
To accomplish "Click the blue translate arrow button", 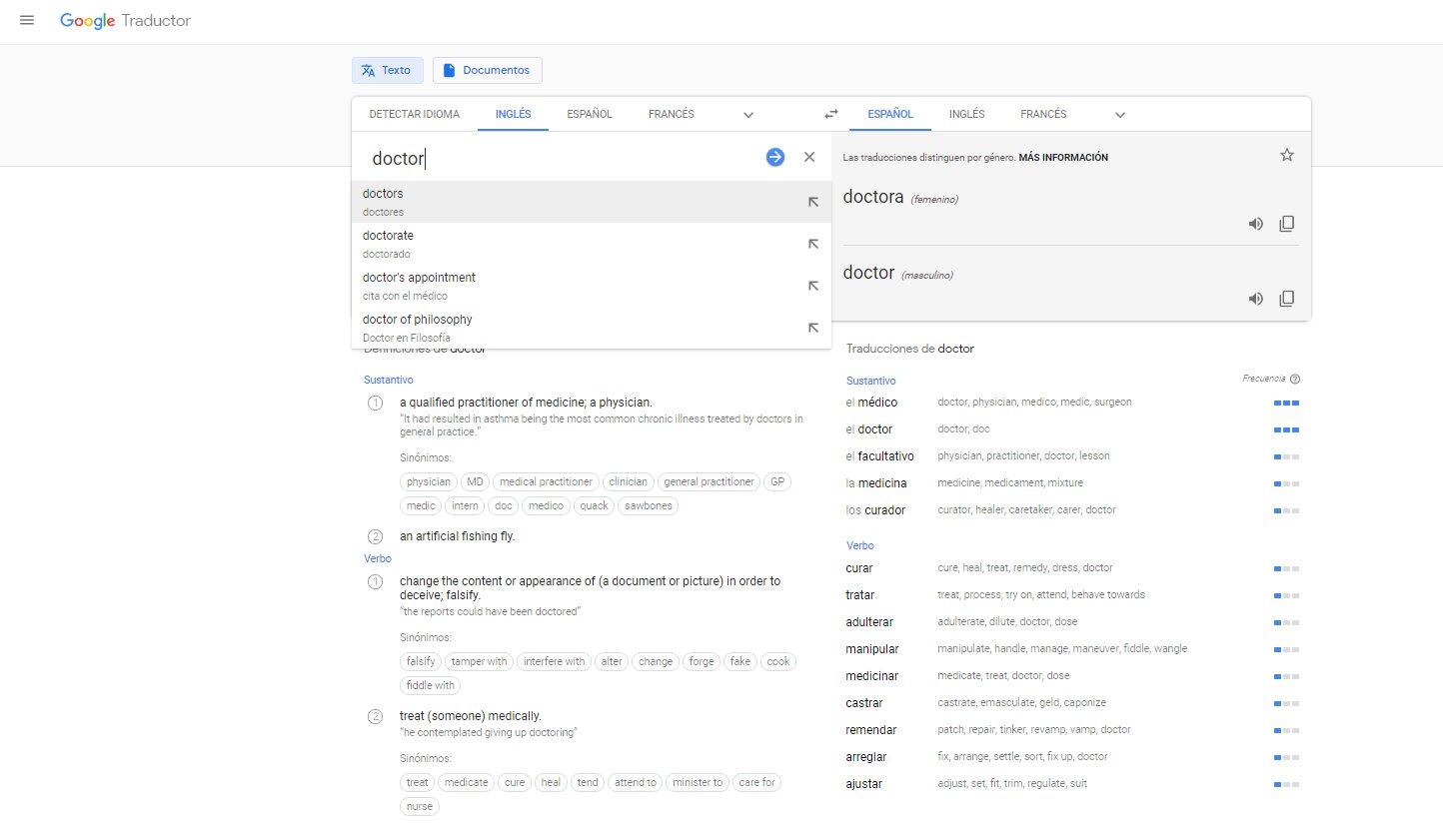I will click(774, 157).
